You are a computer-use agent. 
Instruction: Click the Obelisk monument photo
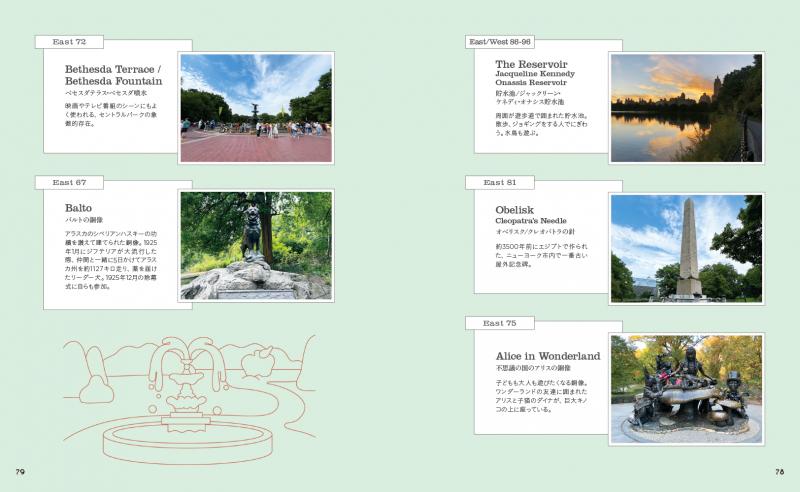click(x=687, y=249)
